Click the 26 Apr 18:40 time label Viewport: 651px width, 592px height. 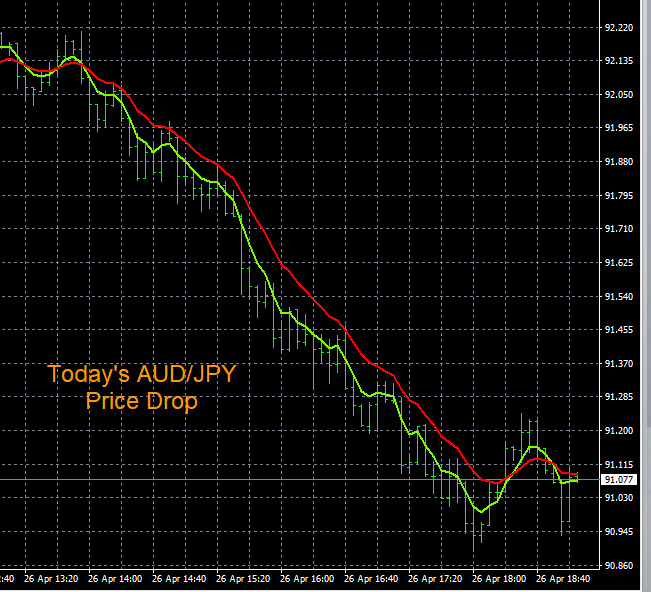563,578
